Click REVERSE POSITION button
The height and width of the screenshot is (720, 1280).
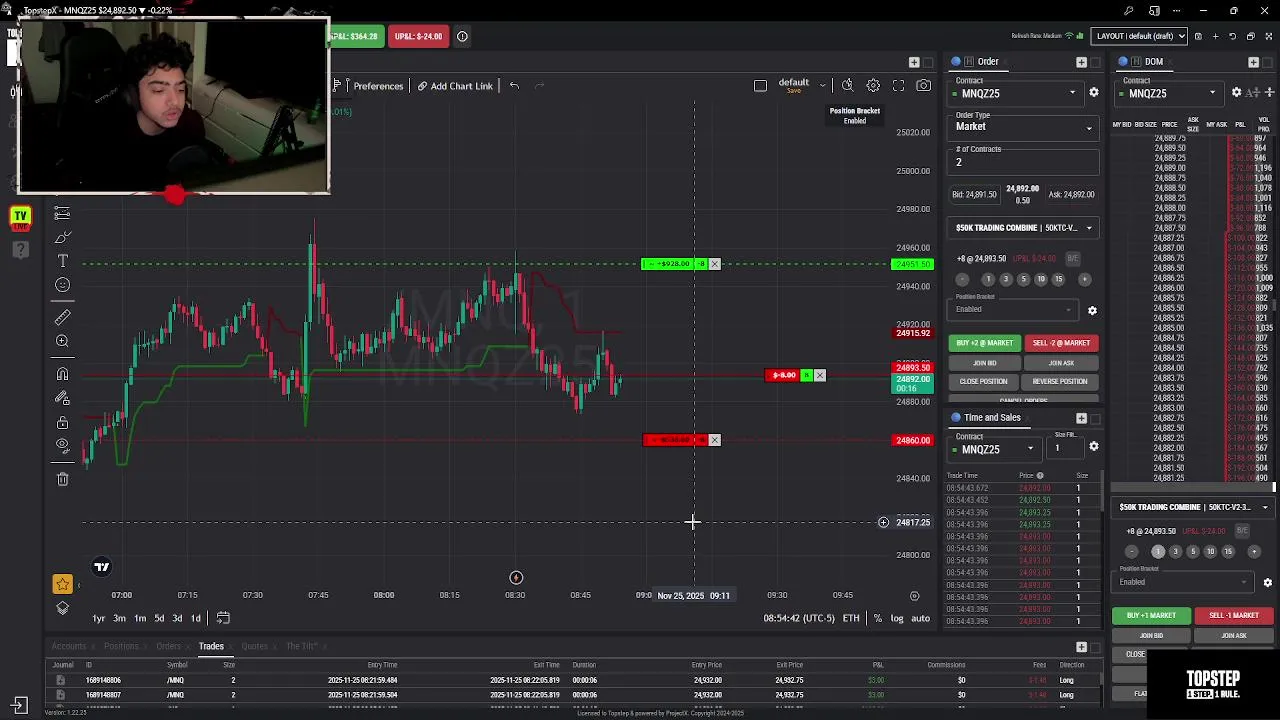[x=1060, y=381]
